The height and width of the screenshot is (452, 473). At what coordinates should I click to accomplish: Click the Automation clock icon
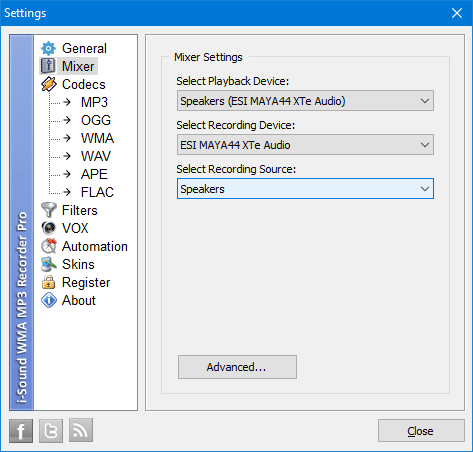tap(49, 246)
